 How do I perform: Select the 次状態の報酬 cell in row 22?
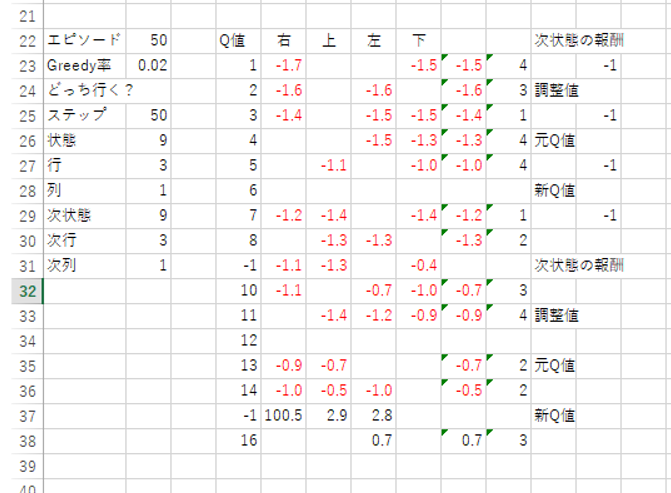point(578,41)
